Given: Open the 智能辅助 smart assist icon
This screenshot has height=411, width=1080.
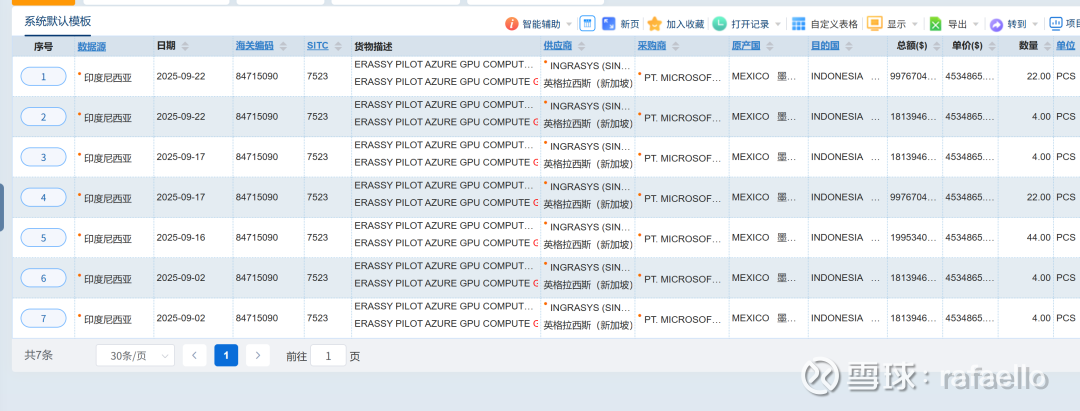Looking at the screenshot, I should click(x=512, y=24).
